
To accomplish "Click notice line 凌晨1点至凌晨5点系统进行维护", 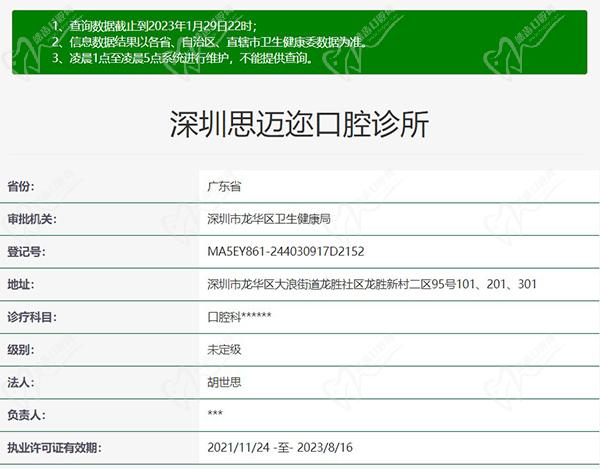I will 182,58.
